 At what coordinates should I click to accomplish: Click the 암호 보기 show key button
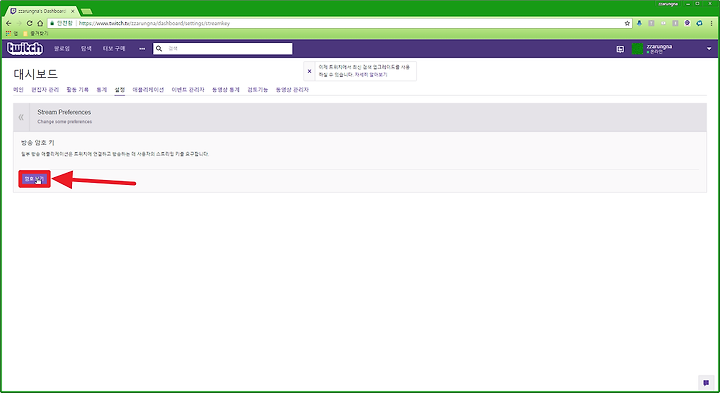pos(34,179)
